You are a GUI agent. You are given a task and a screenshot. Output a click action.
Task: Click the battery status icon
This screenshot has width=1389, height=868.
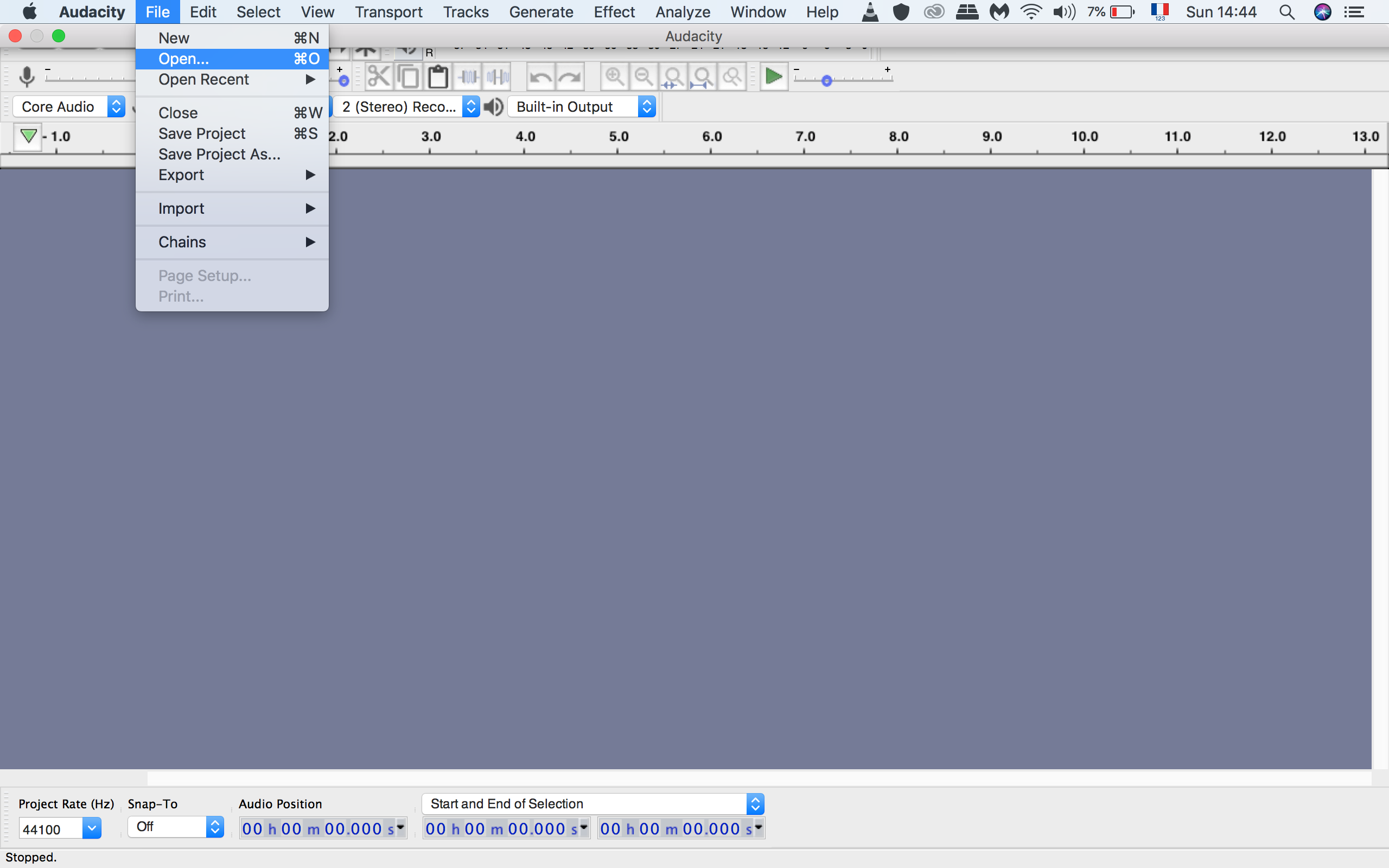tap(1122, 11)
